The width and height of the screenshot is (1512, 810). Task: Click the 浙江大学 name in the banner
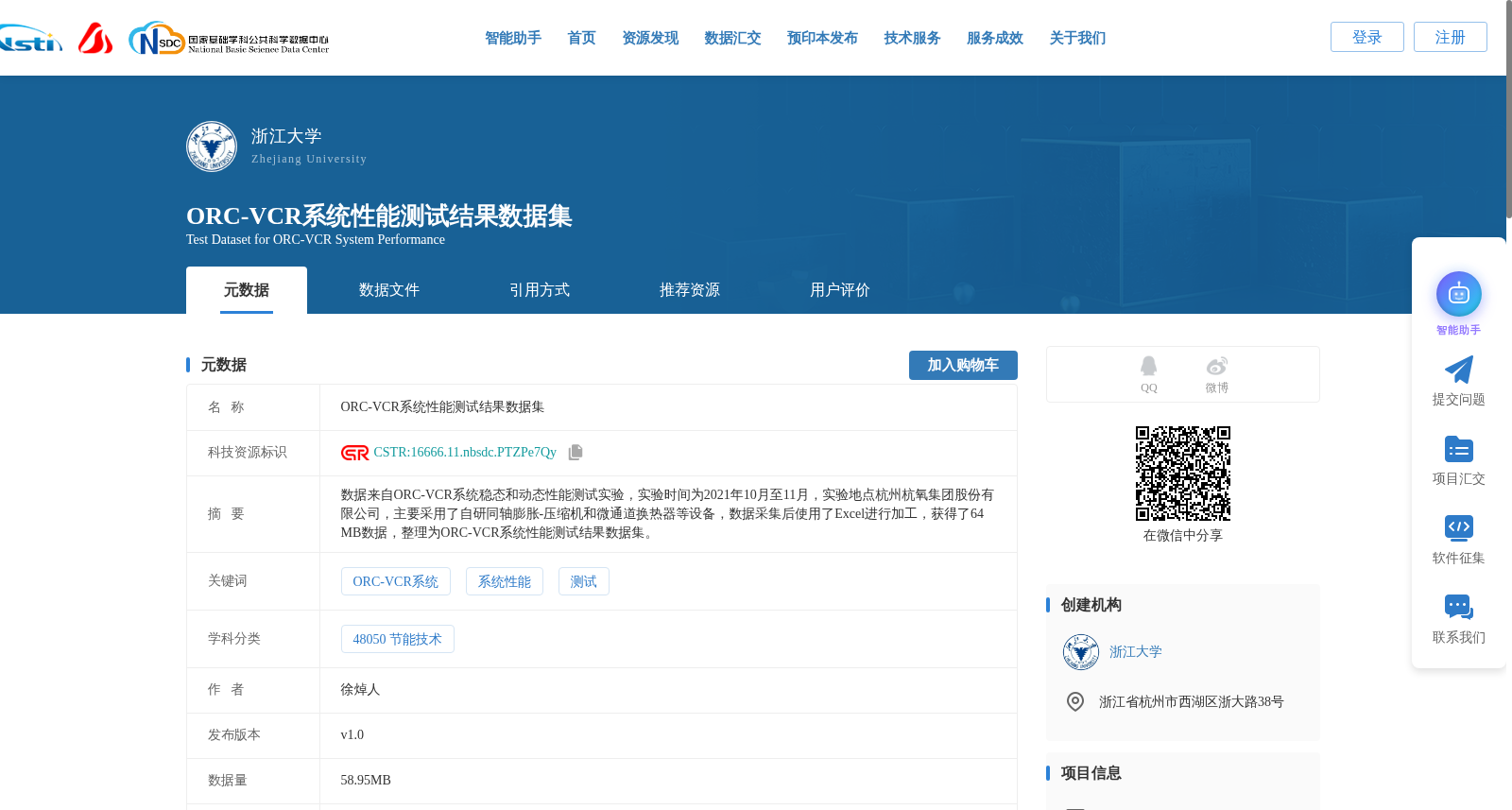click(x=286, y=136)
